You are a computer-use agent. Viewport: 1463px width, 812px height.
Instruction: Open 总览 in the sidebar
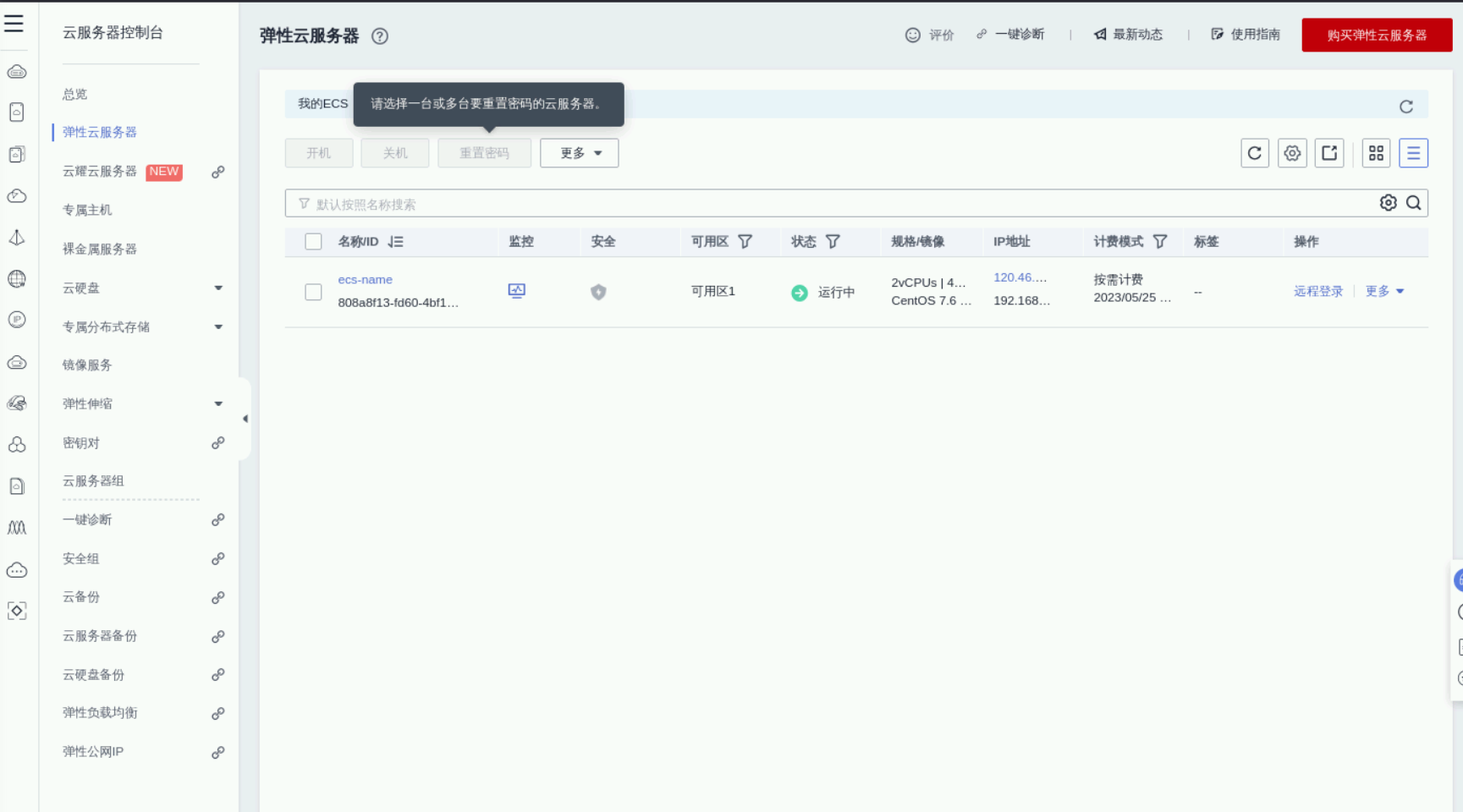pyautogui.click(x=75, y=94)
